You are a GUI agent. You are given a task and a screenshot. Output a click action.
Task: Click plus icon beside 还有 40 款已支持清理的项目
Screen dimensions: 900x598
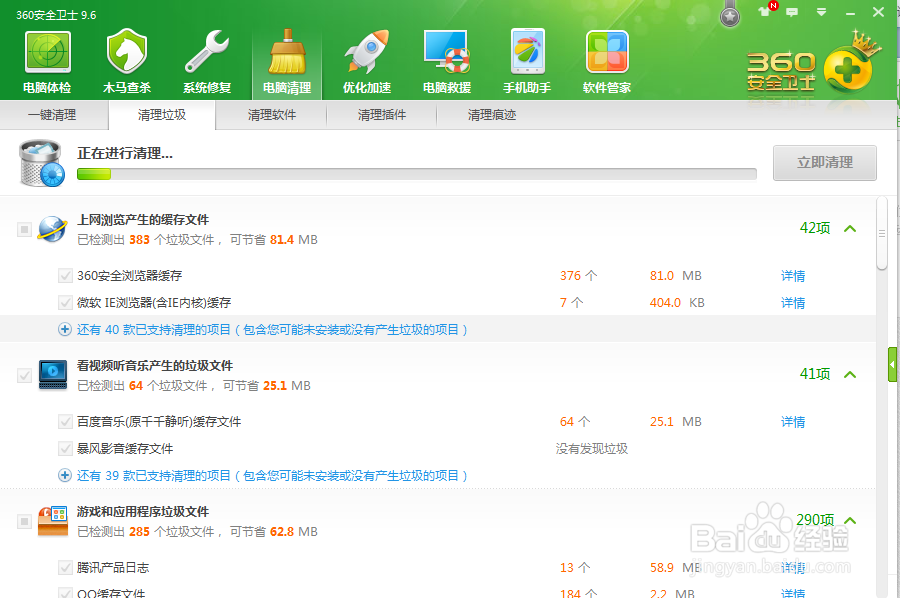pos(65,329)
